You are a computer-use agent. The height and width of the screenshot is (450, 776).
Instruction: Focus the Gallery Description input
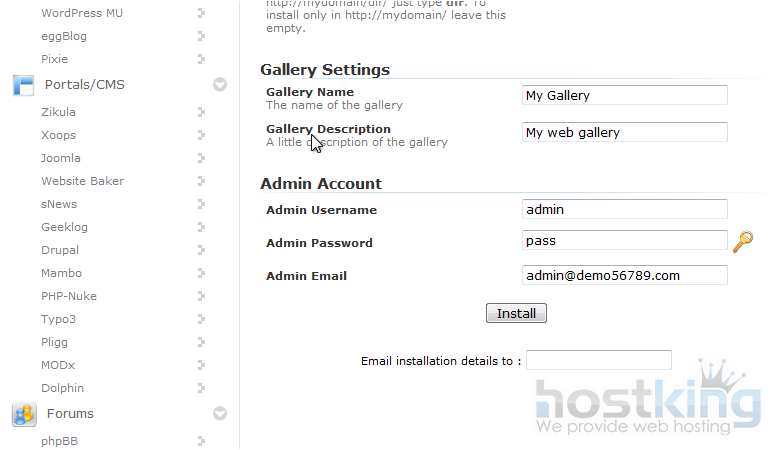tap(625, 133)
